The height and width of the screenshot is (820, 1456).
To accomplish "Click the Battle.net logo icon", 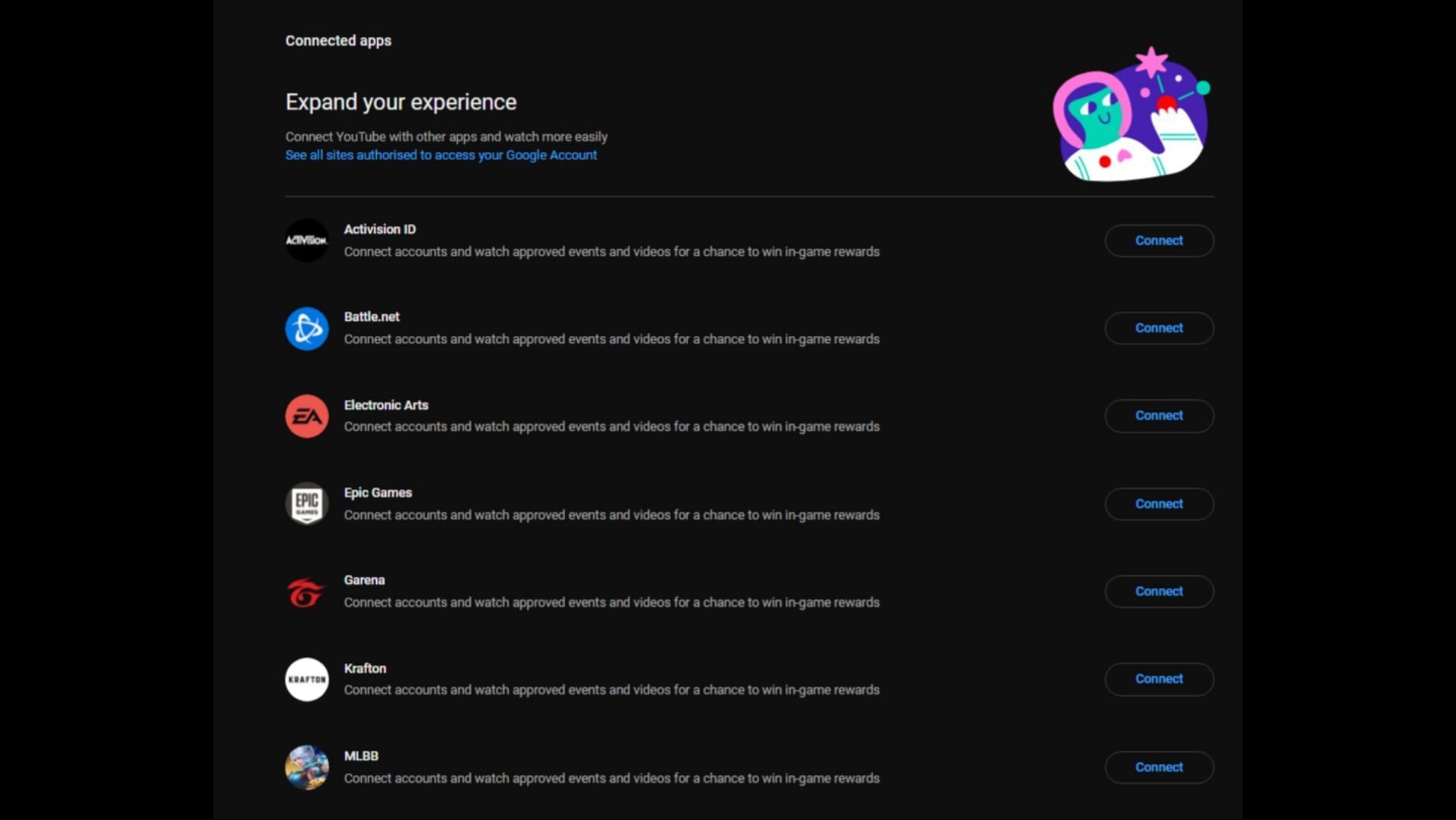I will point(306,328).
